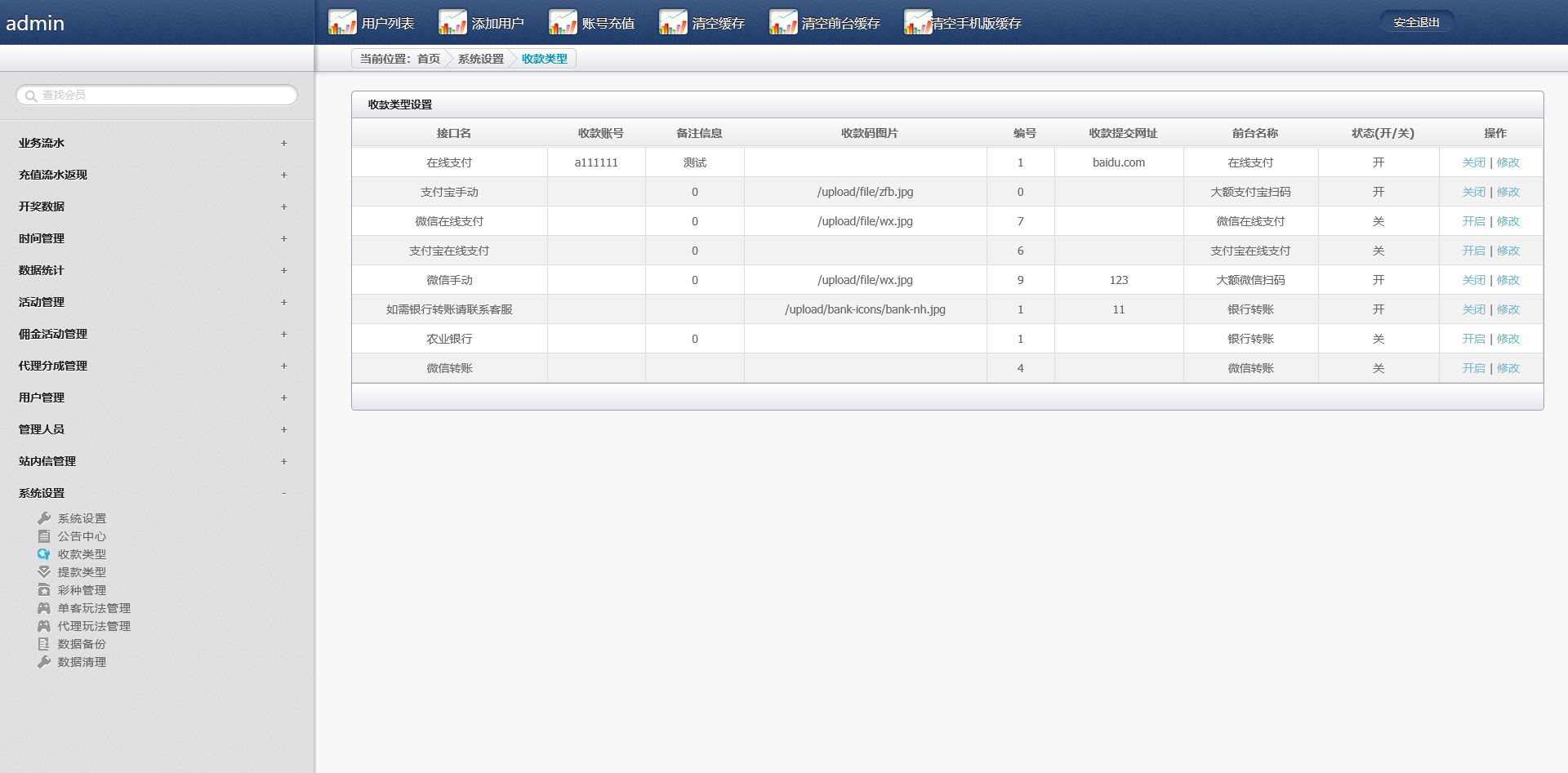Viewport: 1568px width, 773px height.
Task: Open 公告中心 in the sidebar
Action: point(82,536)
